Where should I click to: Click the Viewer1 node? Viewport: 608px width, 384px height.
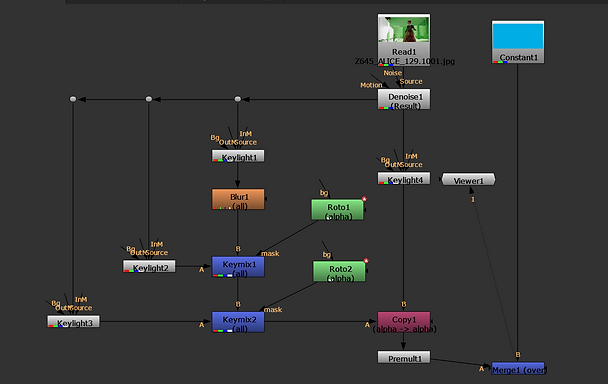click(468, 179)
